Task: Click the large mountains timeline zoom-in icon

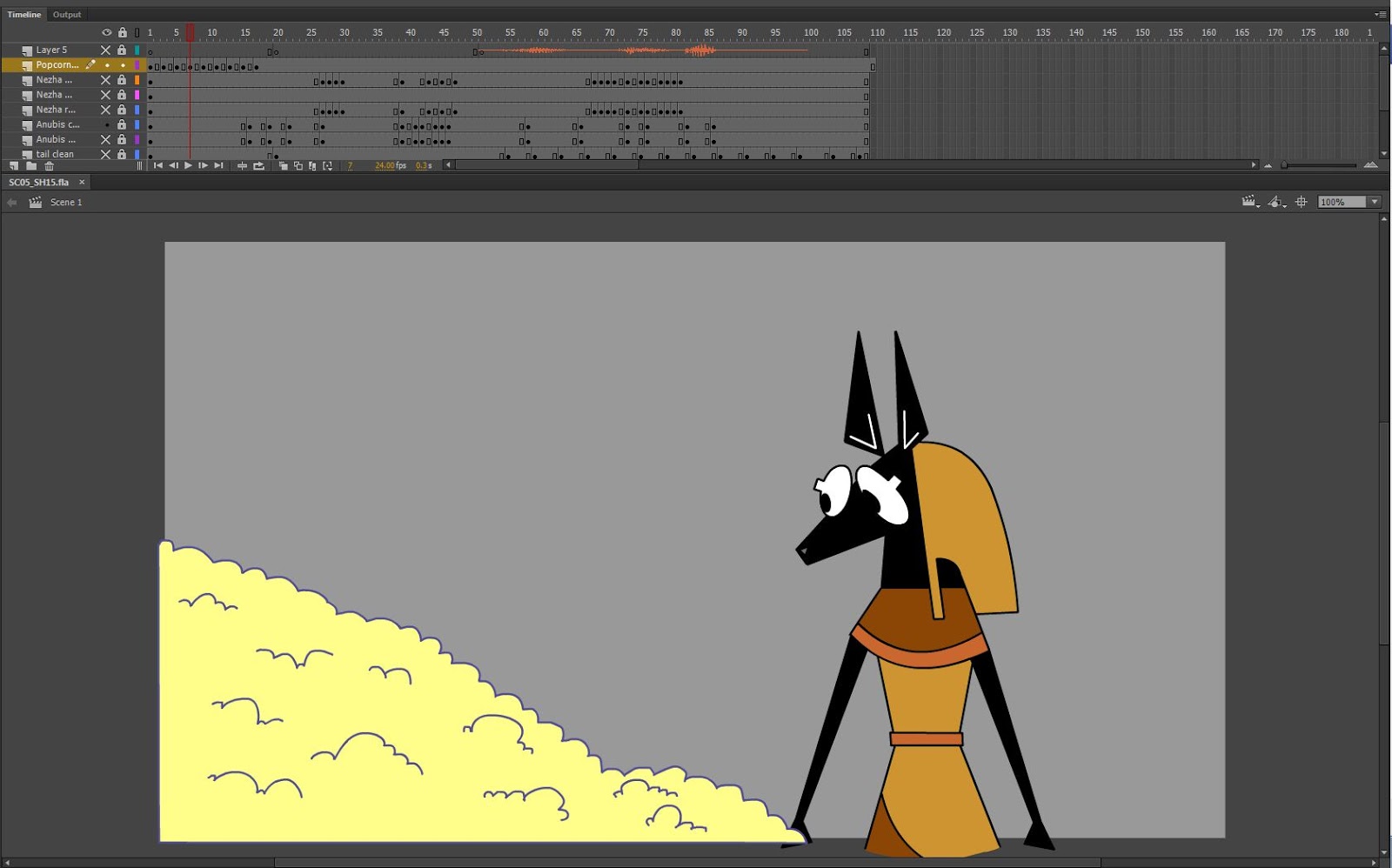Action: click(x=1371, y=164)
